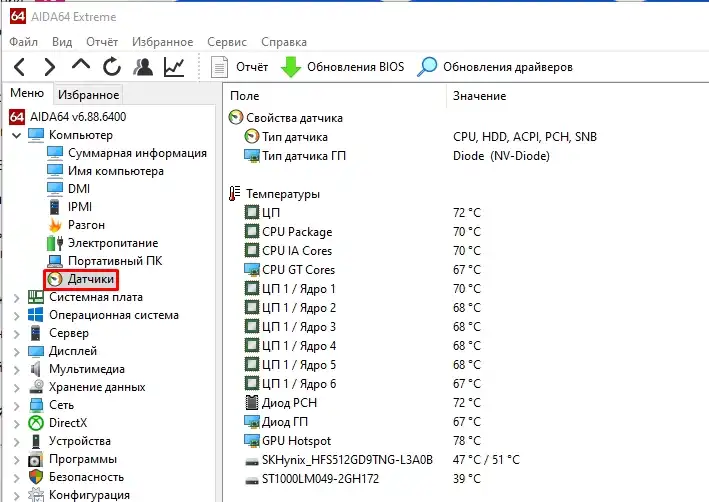Expand the Операционная система node
Viewport: 709px width, 502px height.
[x=17, y=316]
